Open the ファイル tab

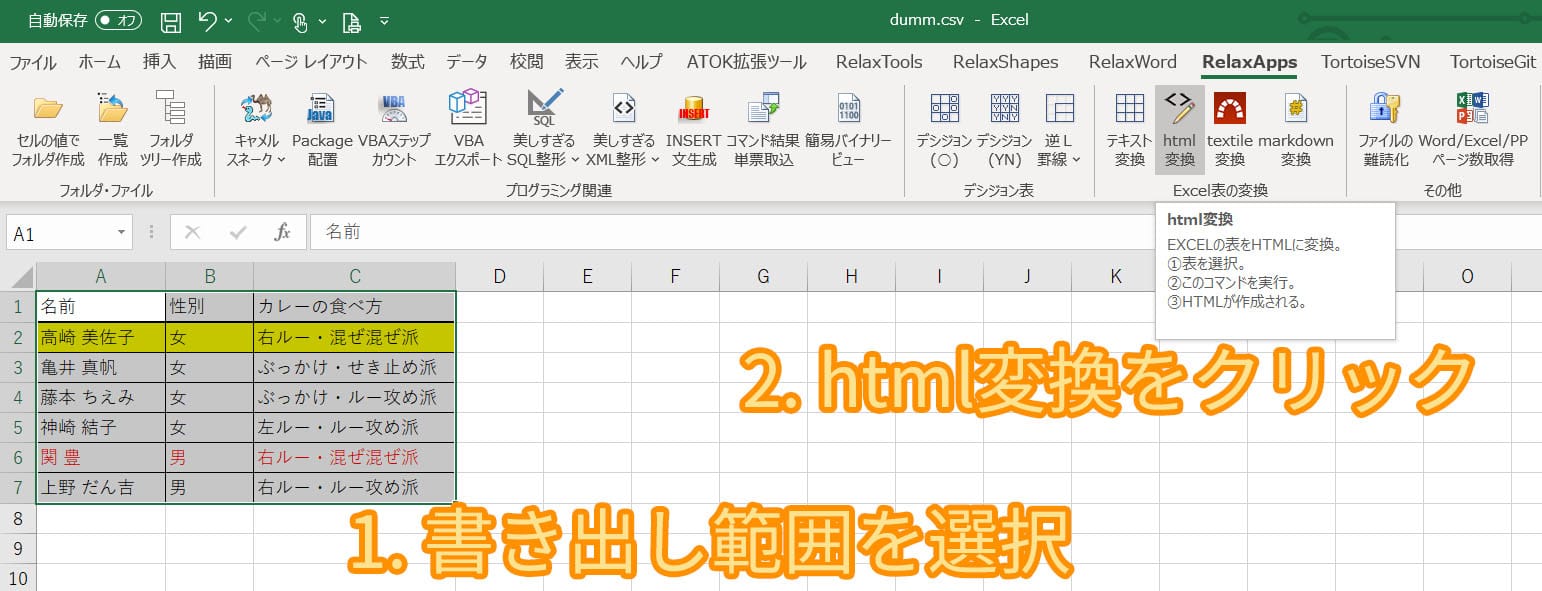point(33,62)
